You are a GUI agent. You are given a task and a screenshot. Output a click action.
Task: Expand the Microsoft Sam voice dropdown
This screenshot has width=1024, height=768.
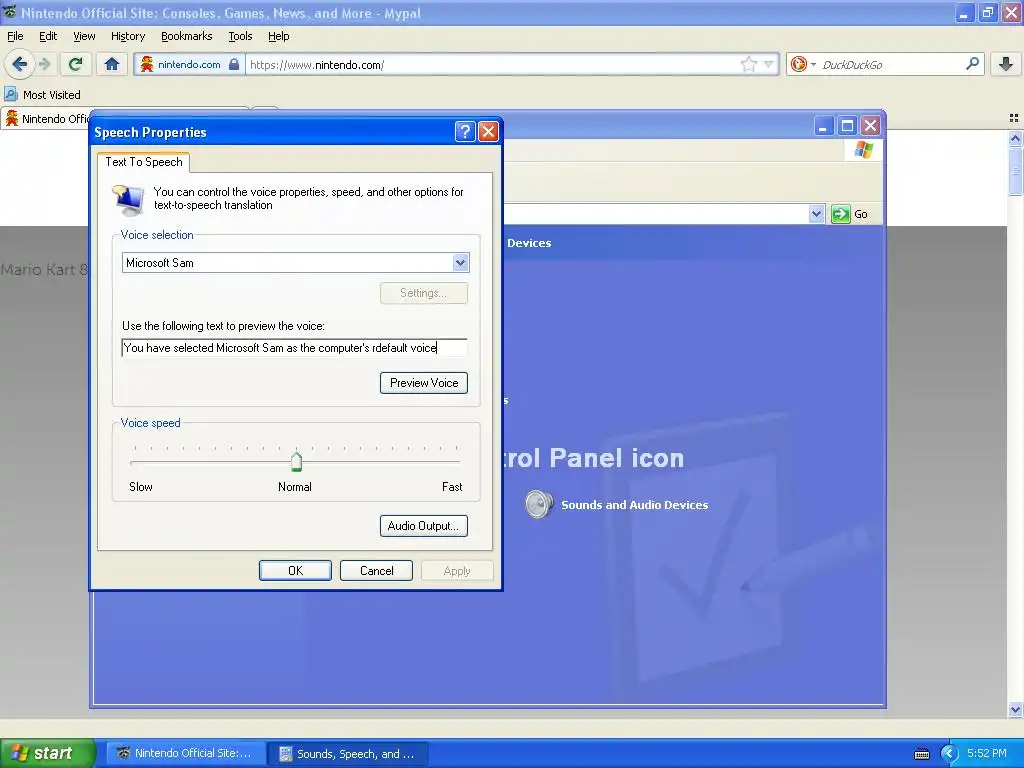coord(460,263)
